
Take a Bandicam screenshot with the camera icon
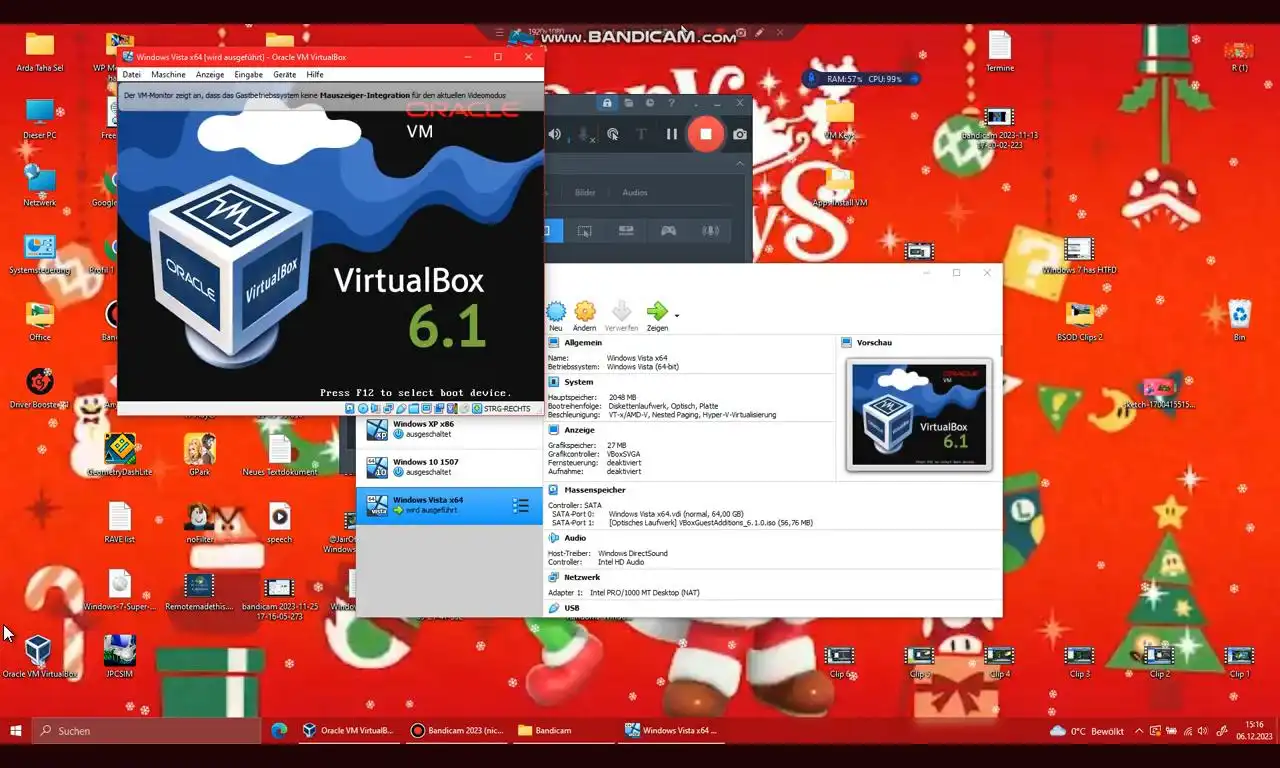coord(739,134)
